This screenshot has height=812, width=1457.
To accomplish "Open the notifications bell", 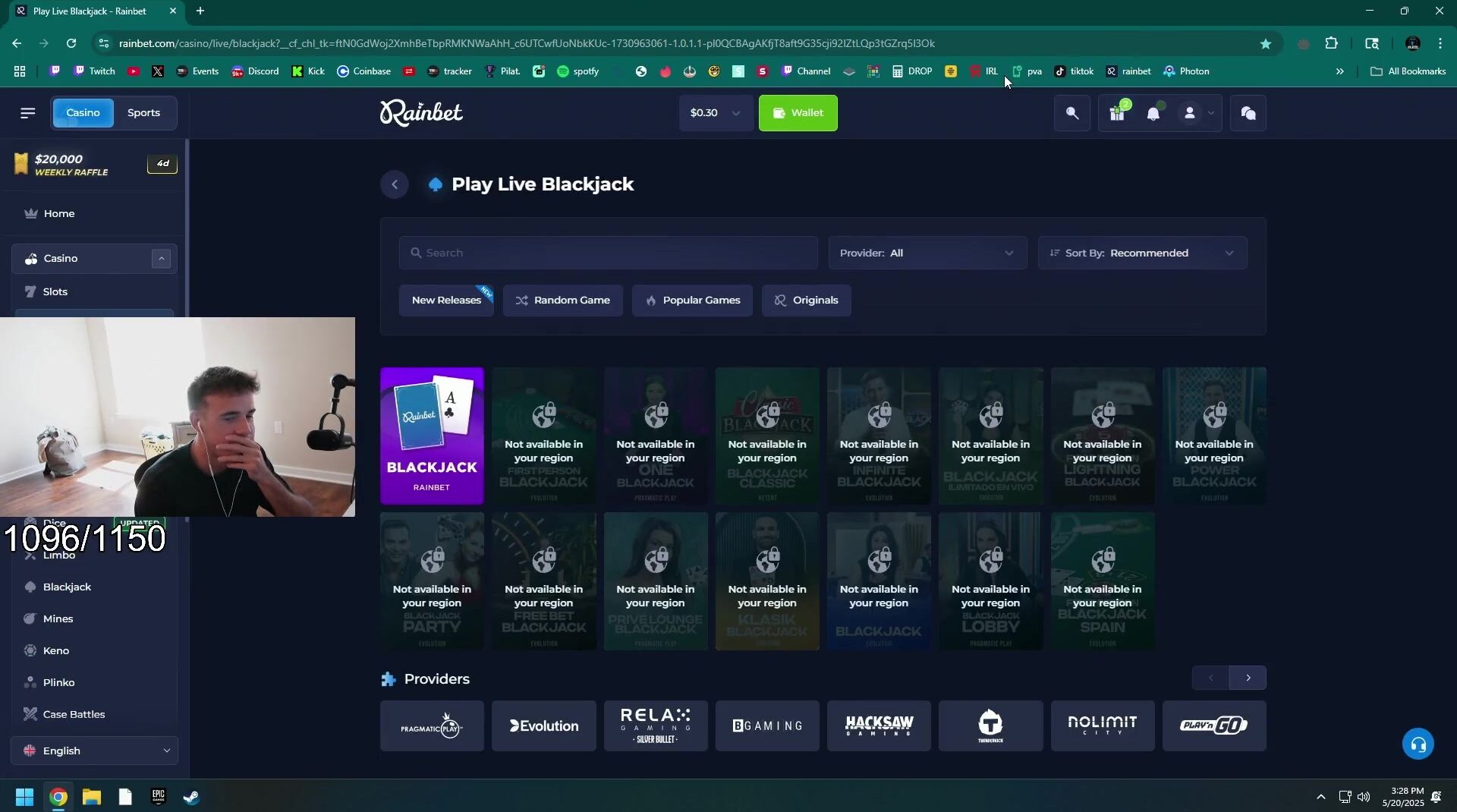I will [x=1153, y=113].
